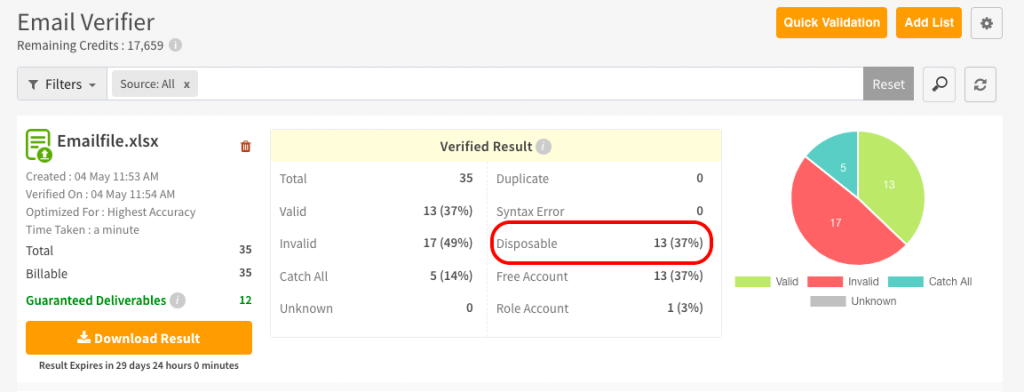Delete Emailfile.xlsx using trash icon
Viewport: 1024px width, 392px height.
[x=246, y=146]
